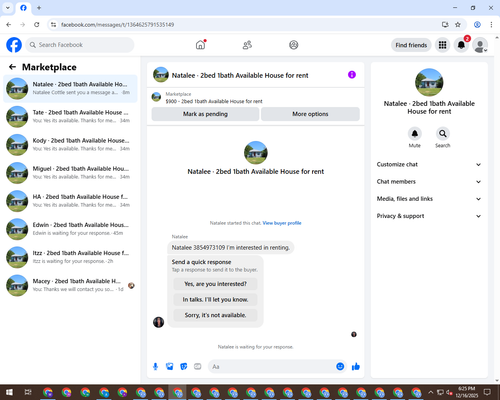Open the apps grid menu icon

coord(442,45)
